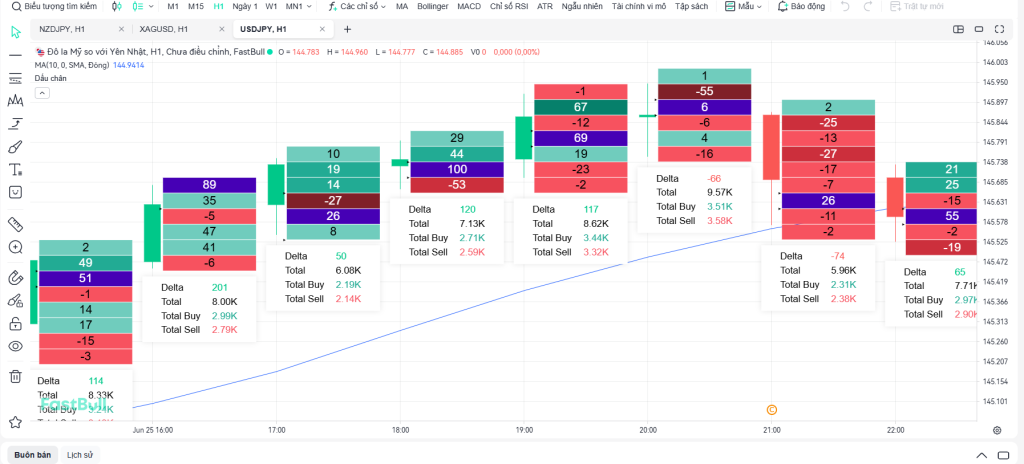Switch timeframe to M15
Image resolution: width=1024 pixels, height=464 pixels.
pyautogui.click(x=196, y=6)
